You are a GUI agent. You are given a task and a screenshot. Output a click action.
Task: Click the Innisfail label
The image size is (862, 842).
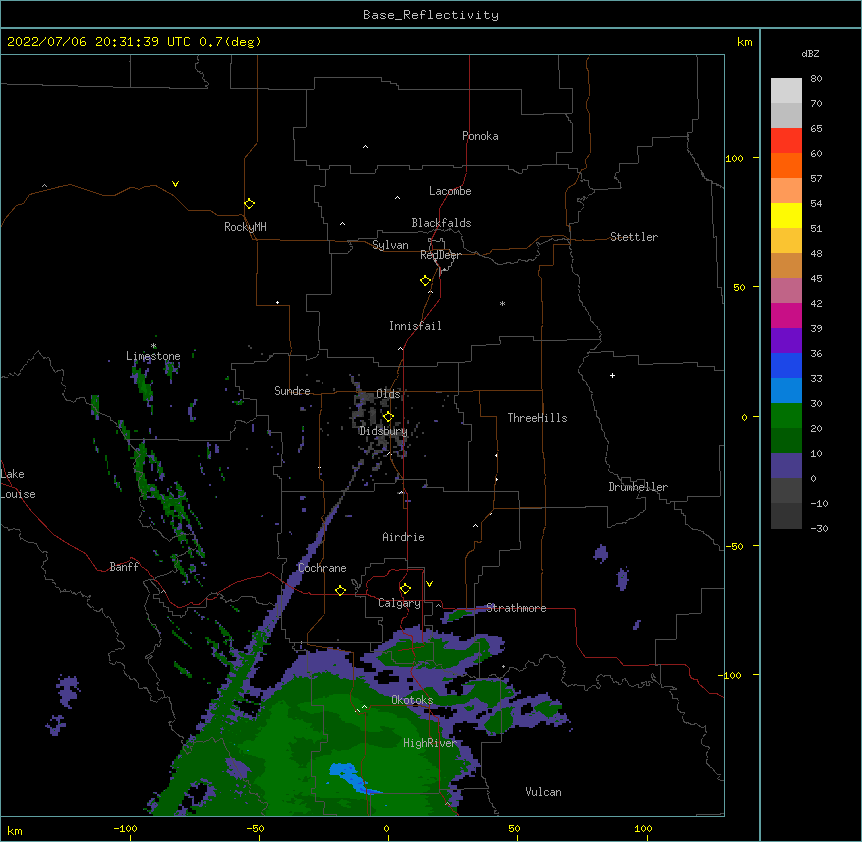(415, 326)
